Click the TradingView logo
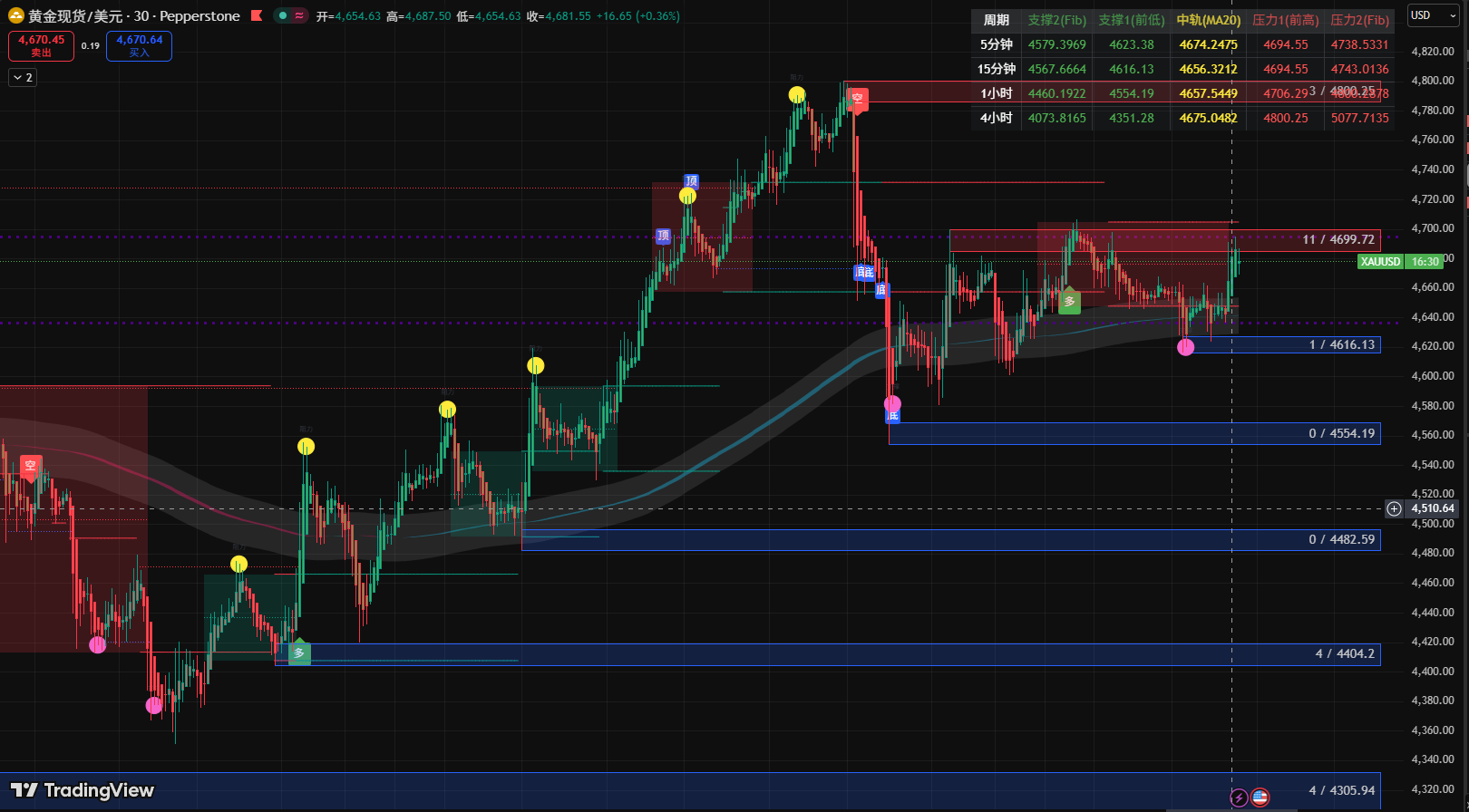 [x=83, y=790]
